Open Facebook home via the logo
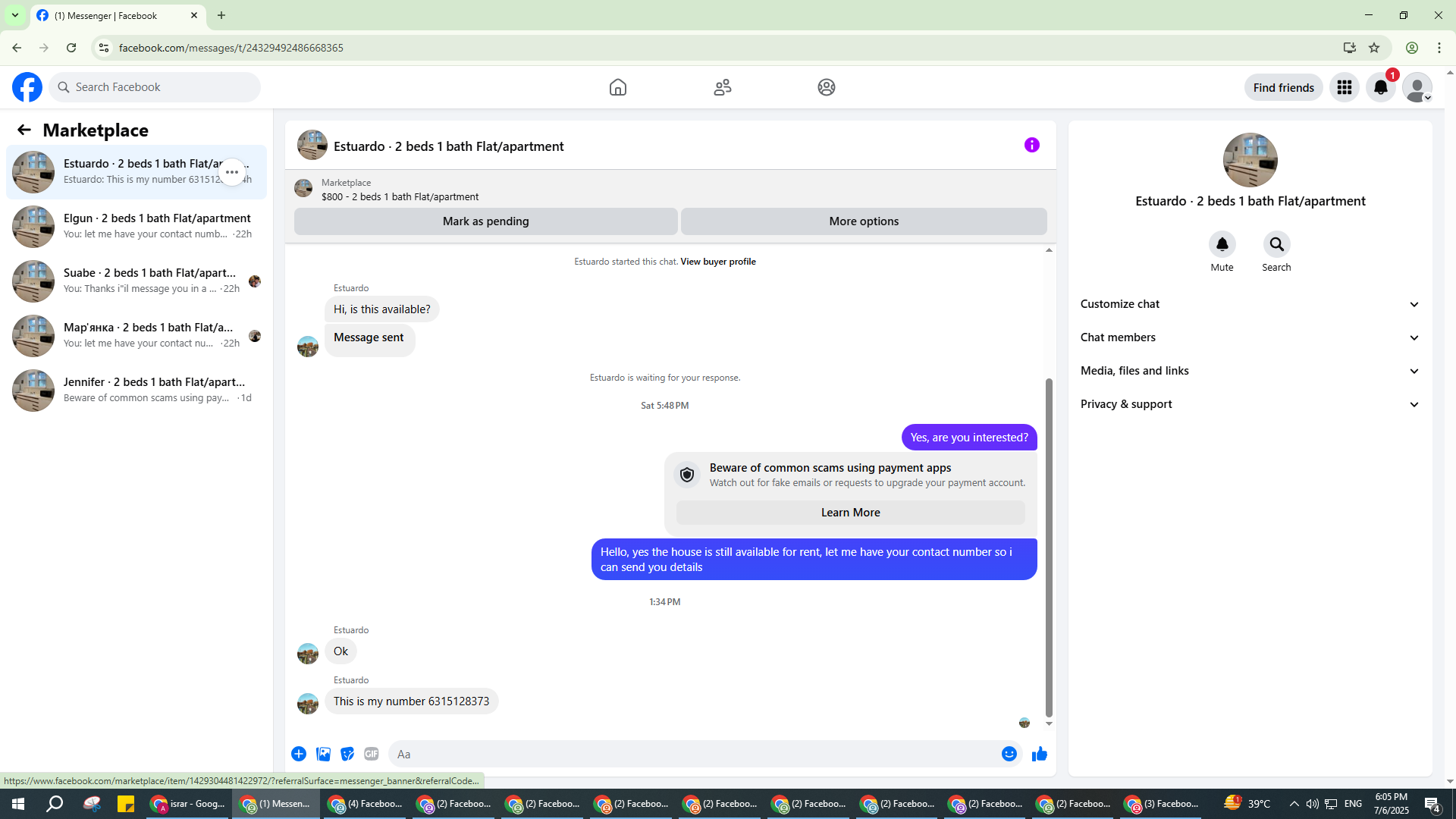The image size is (1456, 819). click(27, 87)
